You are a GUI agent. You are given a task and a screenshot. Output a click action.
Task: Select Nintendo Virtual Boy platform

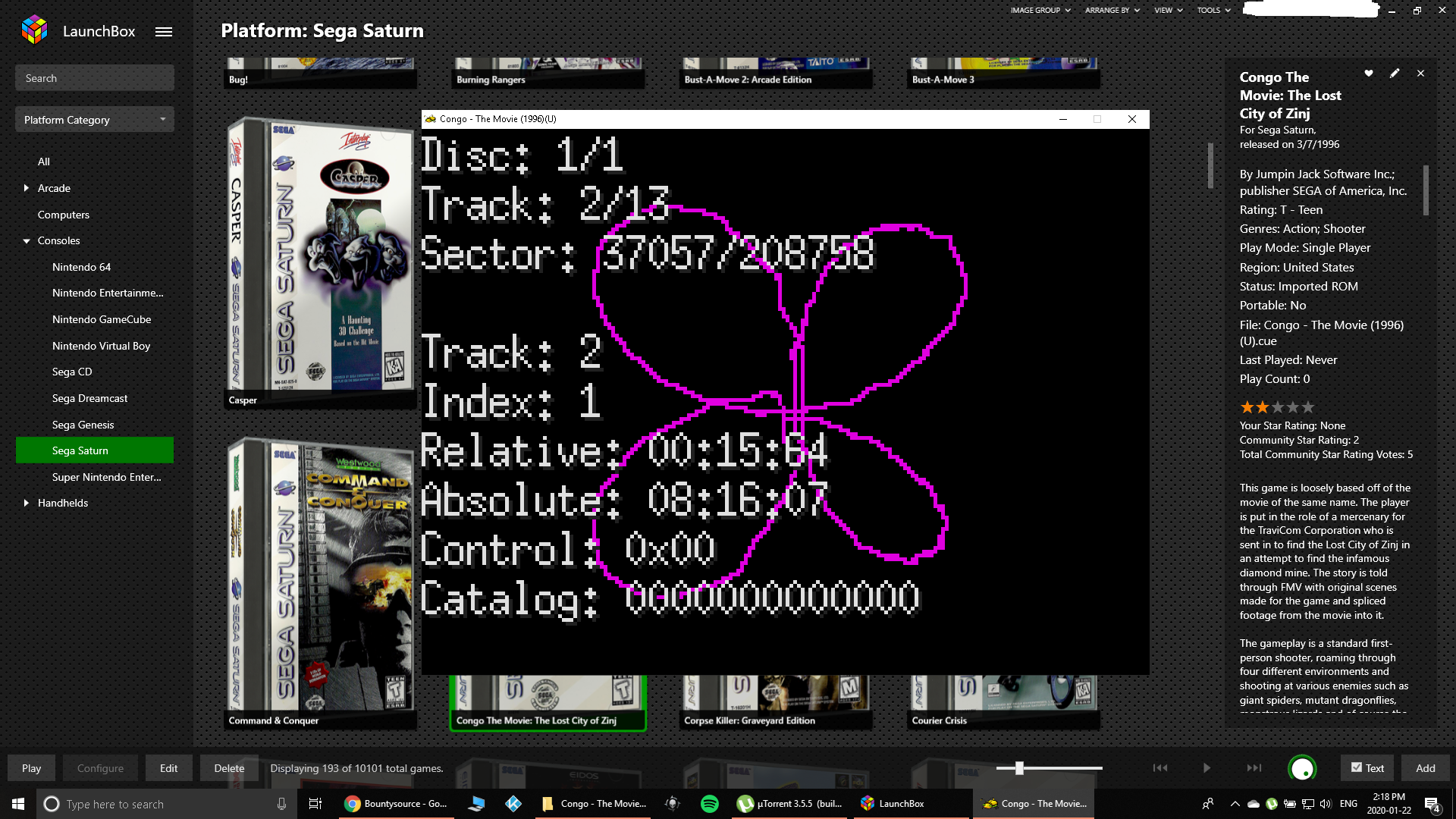[x=101, y=346]
